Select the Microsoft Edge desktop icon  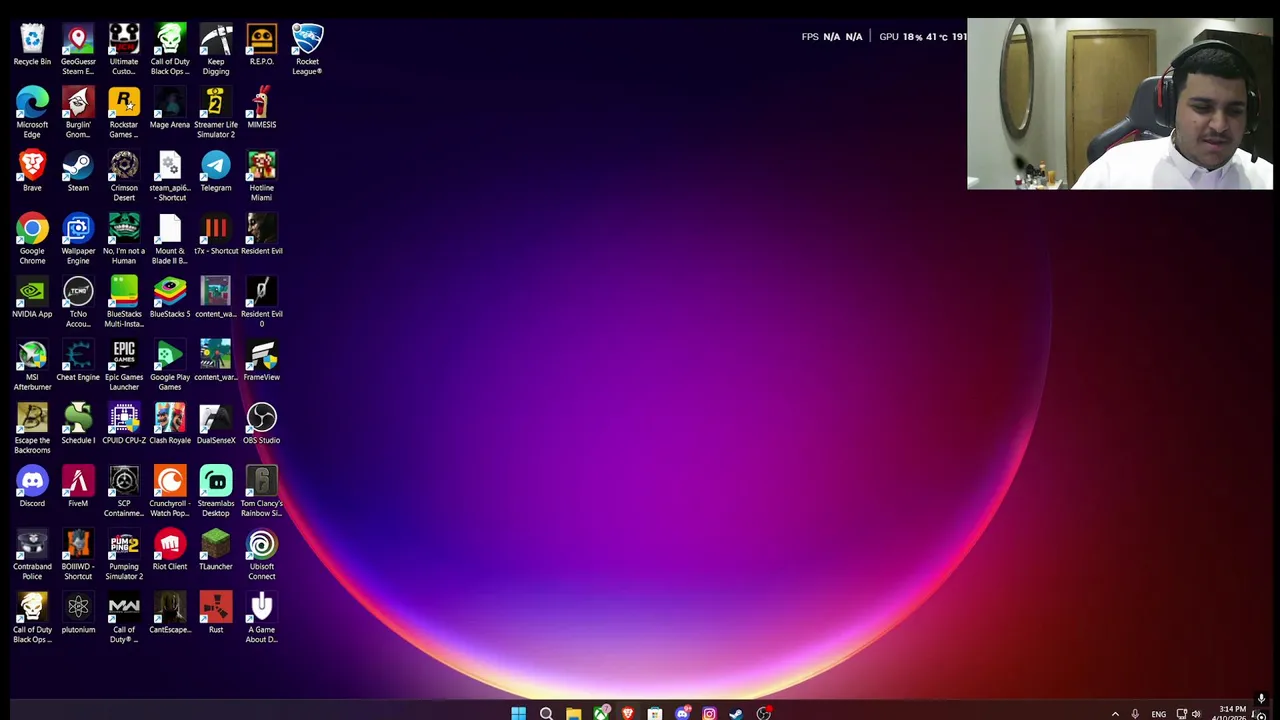click(32, 113)
